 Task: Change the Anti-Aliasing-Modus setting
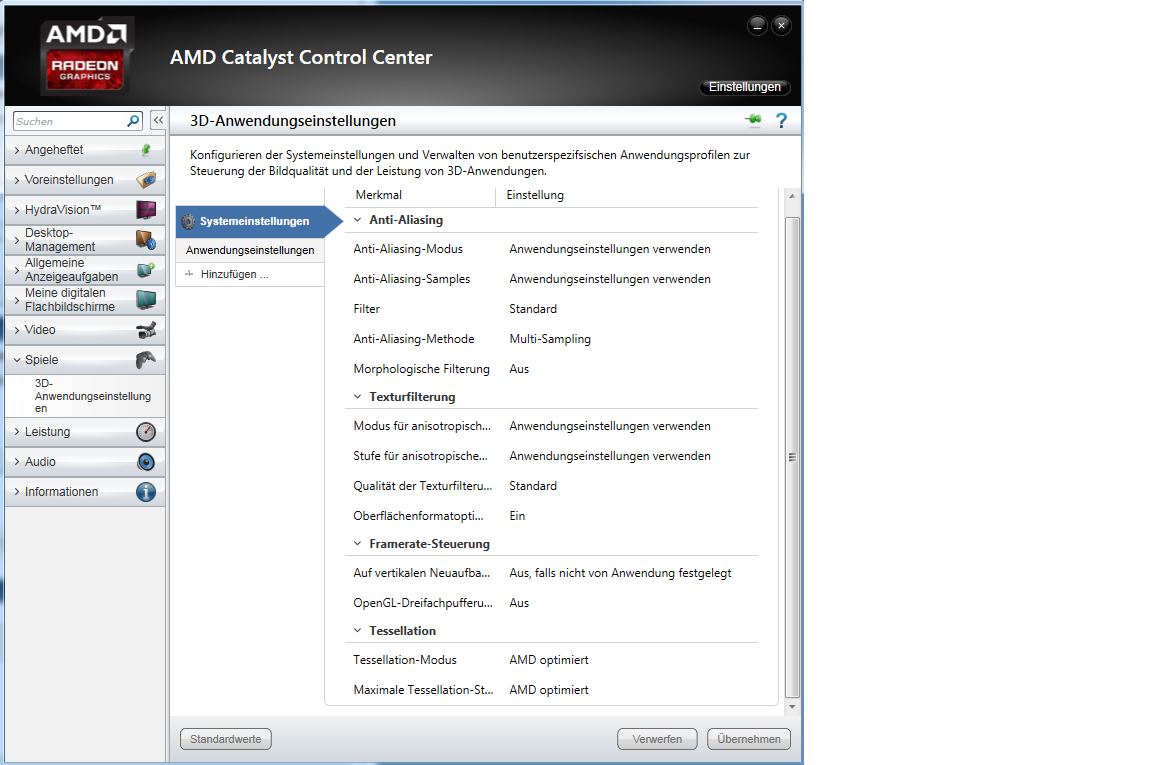click(x=610, y=249)
